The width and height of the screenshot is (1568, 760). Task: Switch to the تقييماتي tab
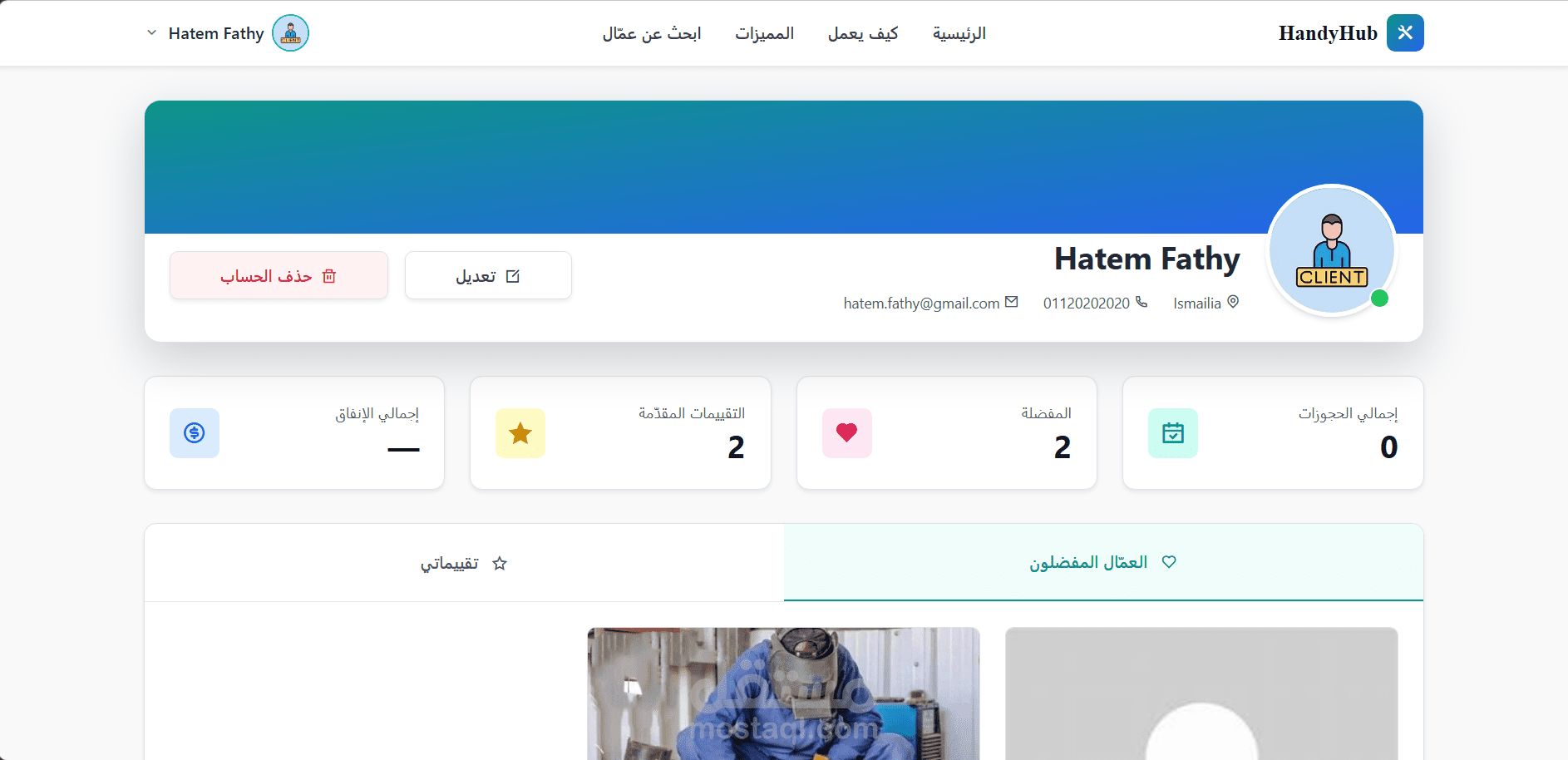coord(464,563)
